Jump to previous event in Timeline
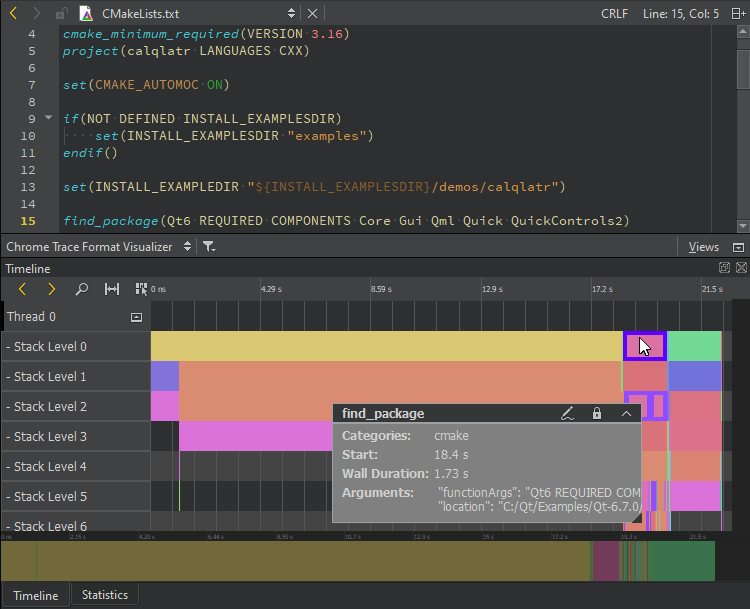Viewport: 750px width, 609px height. 22,289
